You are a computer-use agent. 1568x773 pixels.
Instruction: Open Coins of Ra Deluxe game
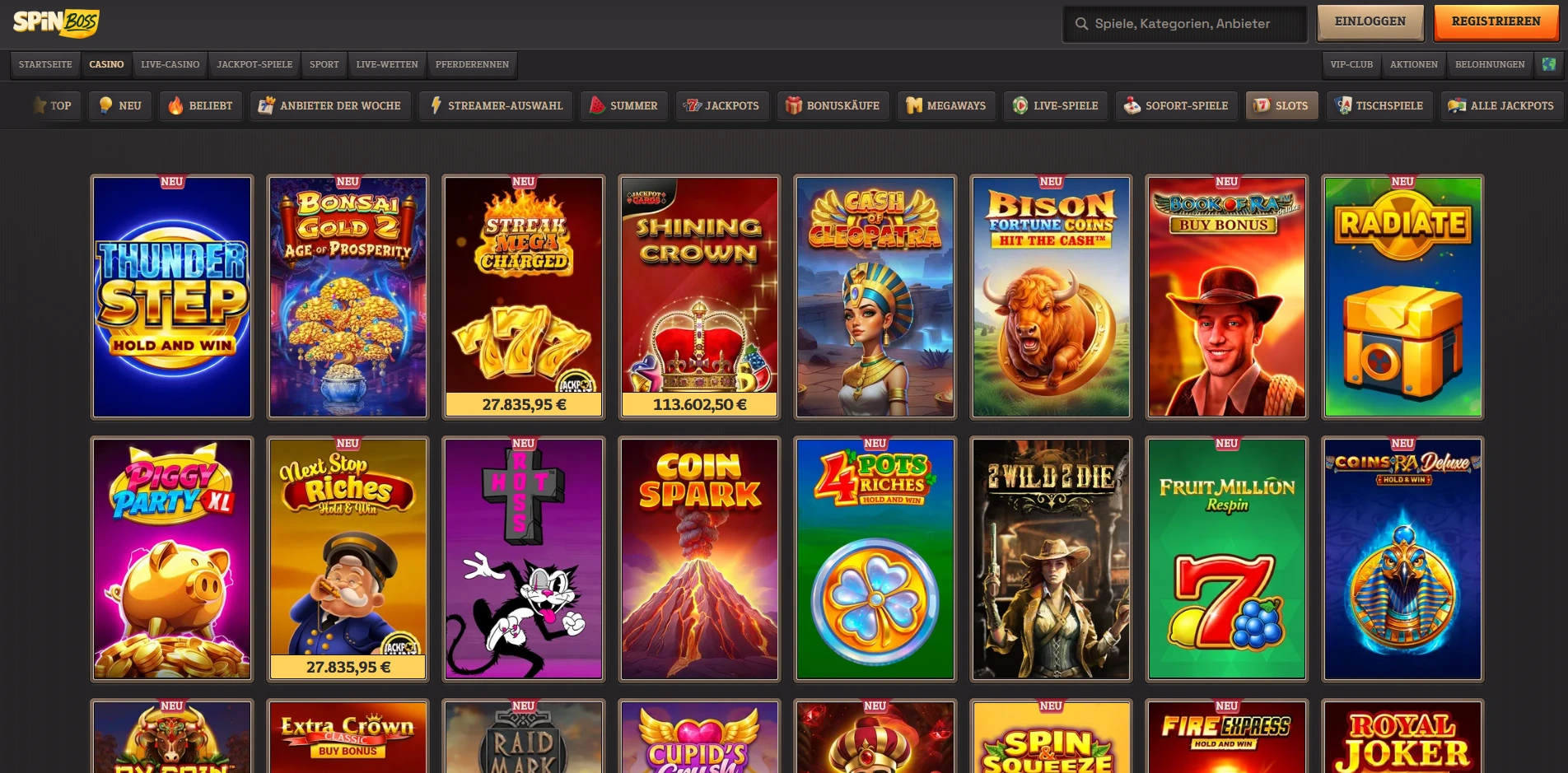pos(1403,559)
